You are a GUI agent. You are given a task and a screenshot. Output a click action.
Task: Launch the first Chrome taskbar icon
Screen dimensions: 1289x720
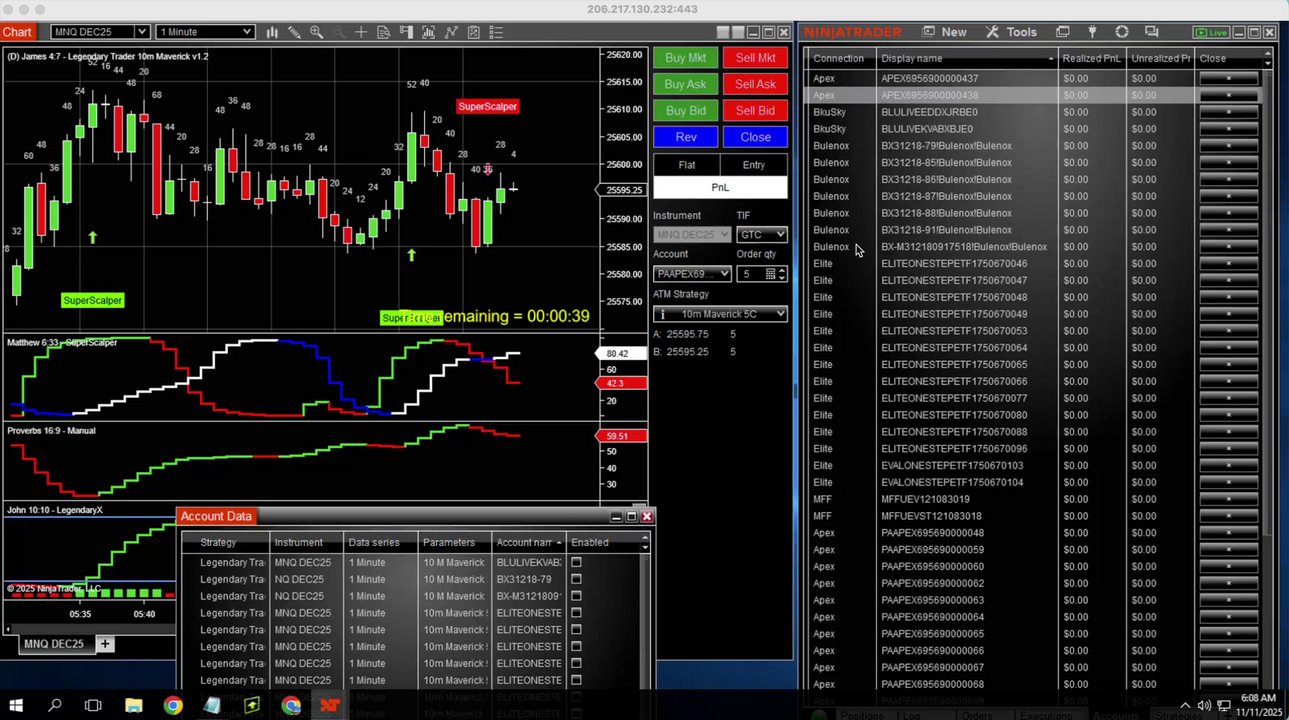pyautogui.click(x=173, y=705)
